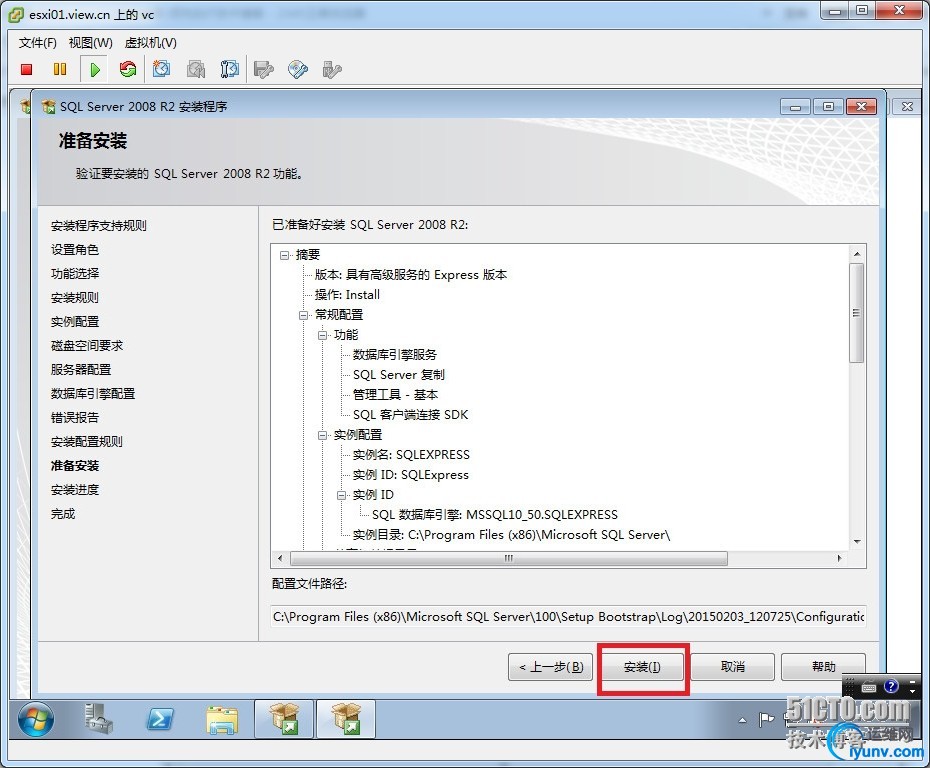Select tree item 操作: Install
This screenshot has height=768, width=930.
click(347, 295)
